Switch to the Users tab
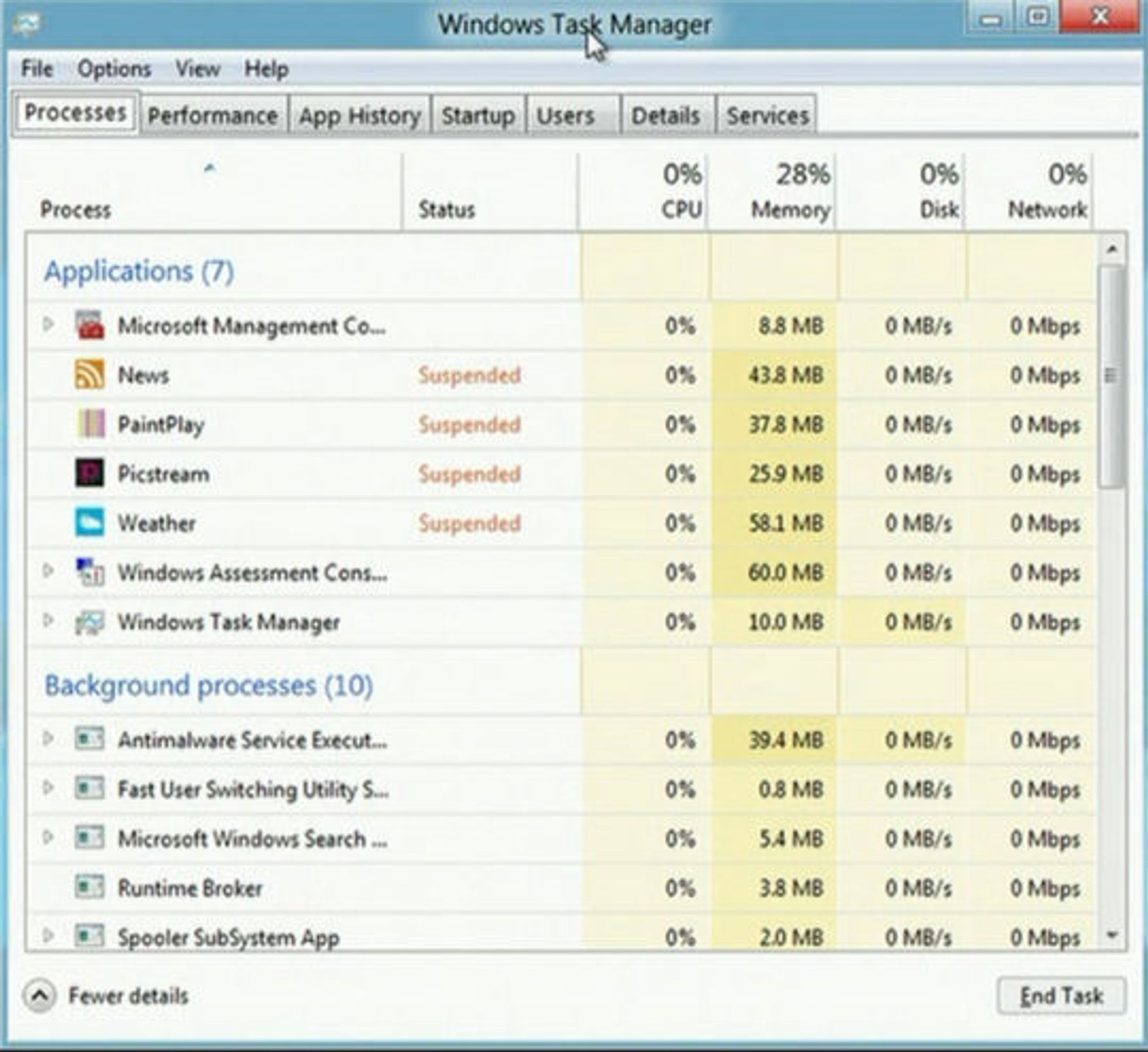This screenshot has height=1052, width=1148. [573, 115]
